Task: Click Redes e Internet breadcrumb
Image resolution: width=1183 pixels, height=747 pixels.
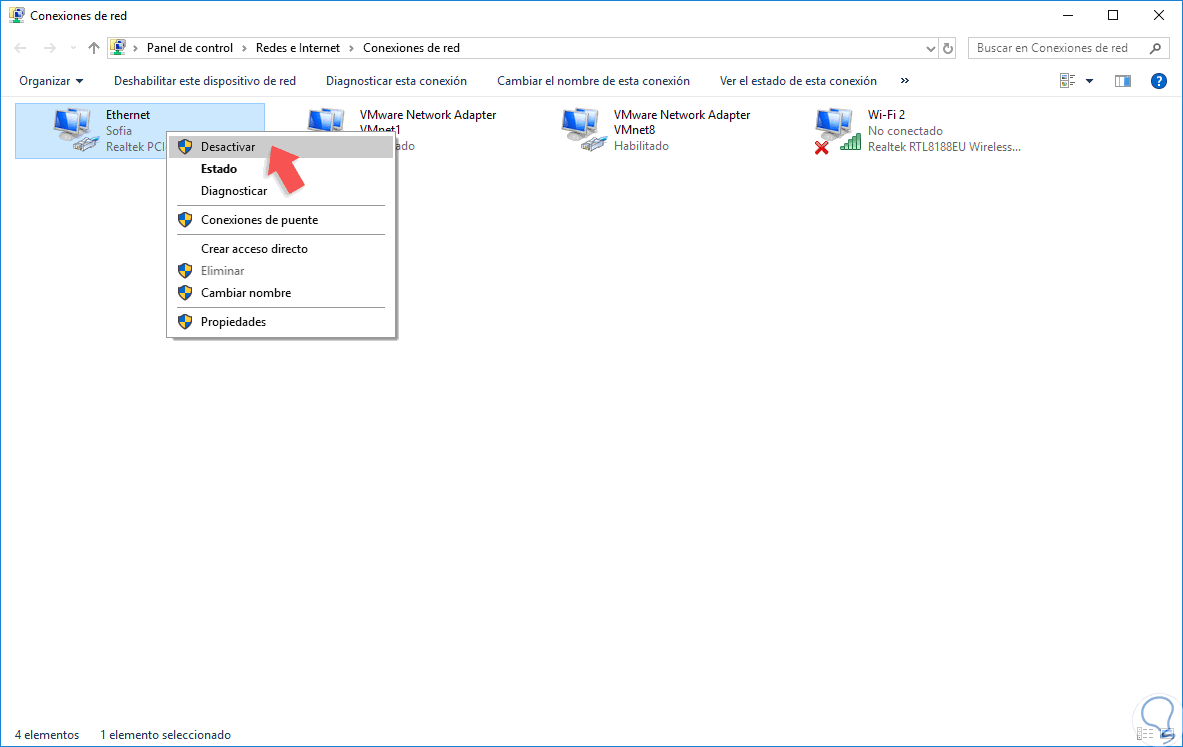Action: point(298,48)
